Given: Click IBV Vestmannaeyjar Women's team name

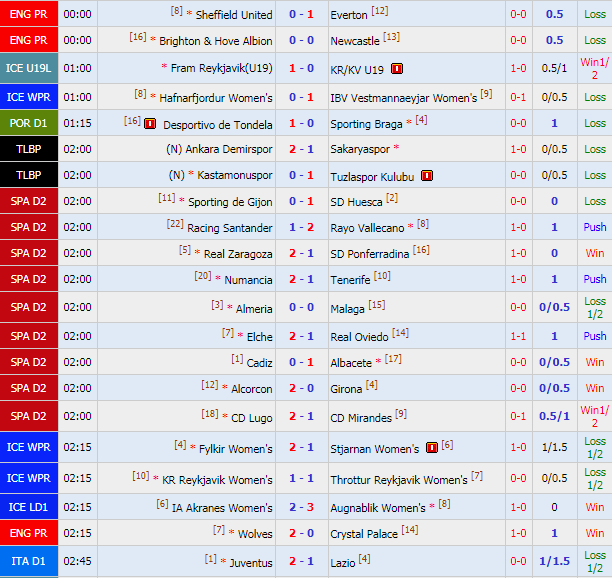Looking at the screenshot, I should (x=404, y=98).
